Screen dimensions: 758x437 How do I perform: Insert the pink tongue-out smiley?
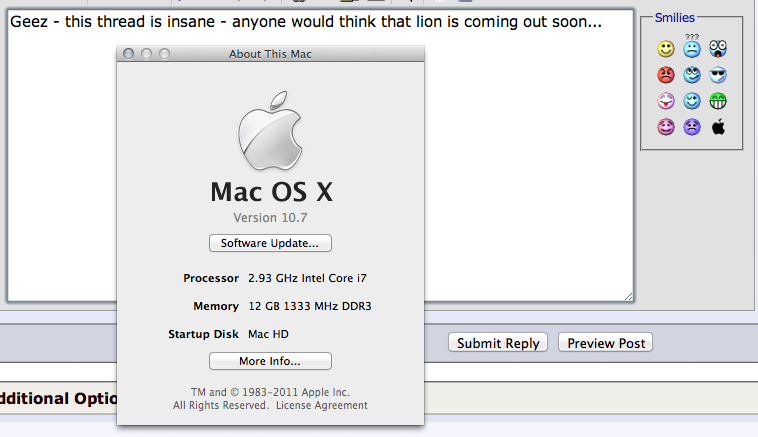point(666,101)
